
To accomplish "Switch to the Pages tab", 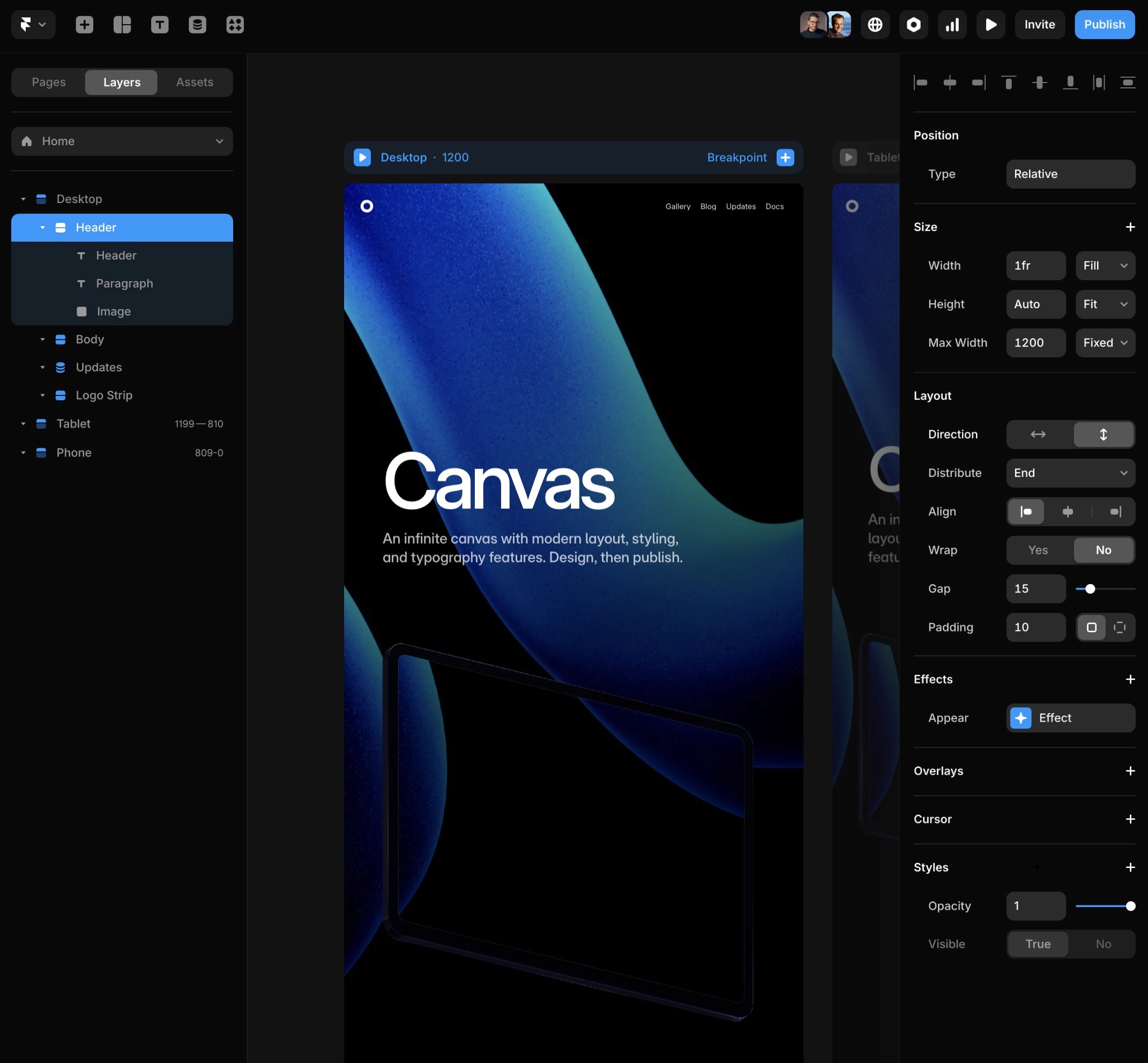I will pos(49,83).
